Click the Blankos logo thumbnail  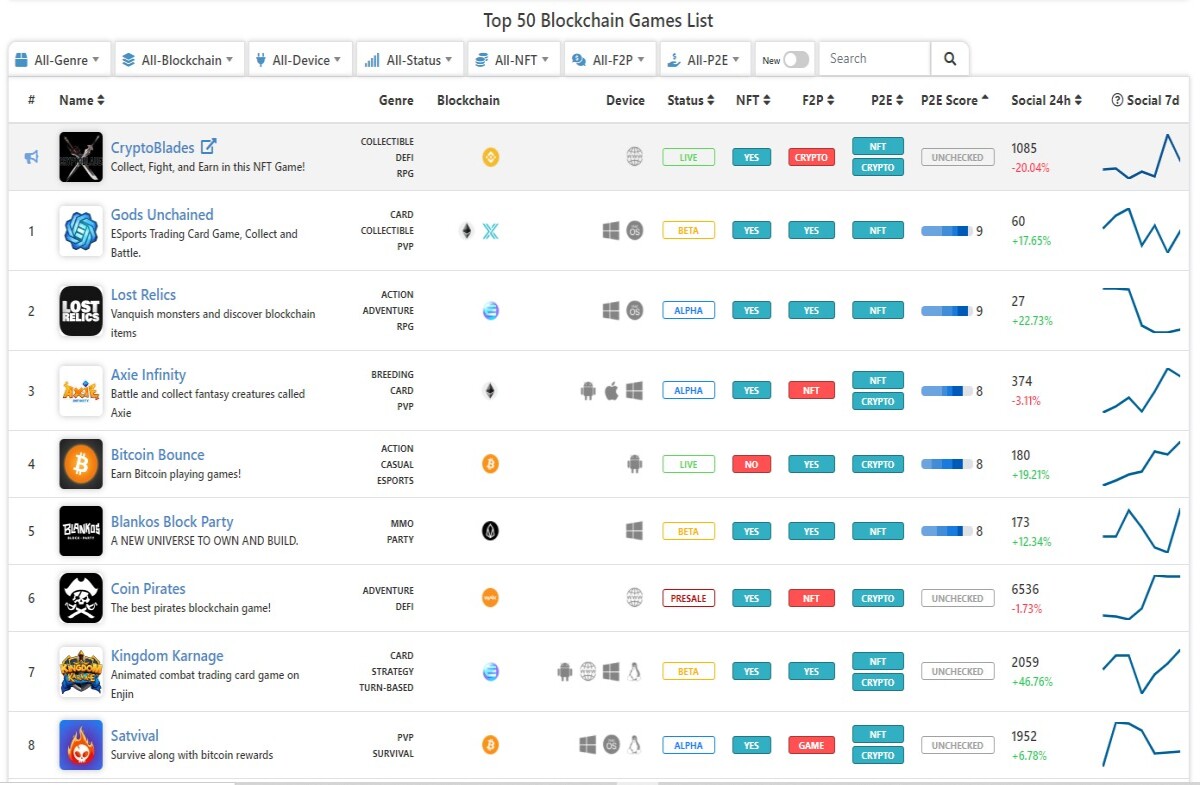(81, 531)
